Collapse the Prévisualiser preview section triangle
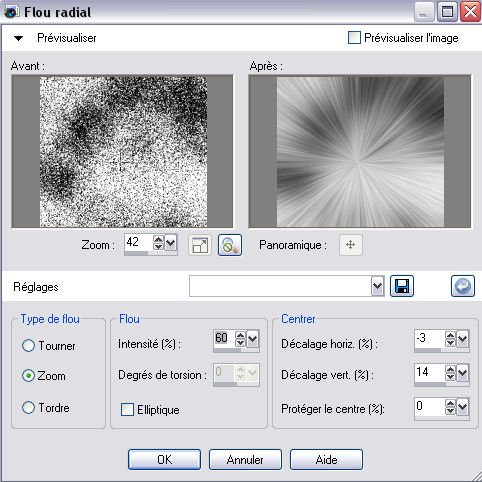 (x=18, y=38)
